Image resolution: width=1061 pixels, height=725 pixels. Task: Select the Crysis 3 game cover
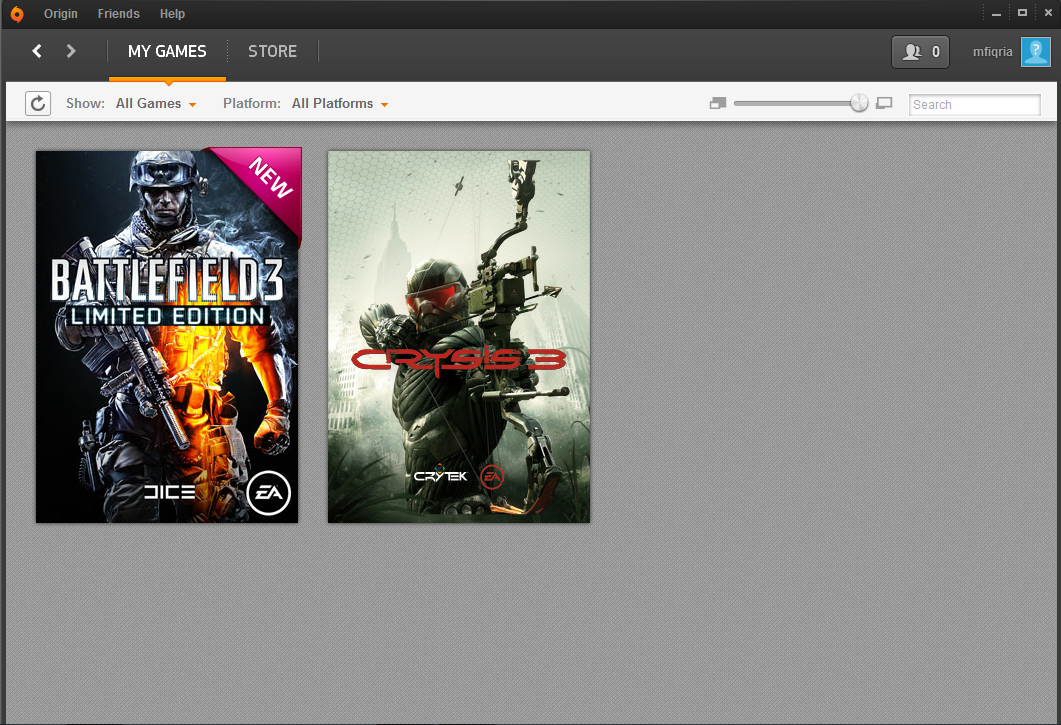click(459, 336)
